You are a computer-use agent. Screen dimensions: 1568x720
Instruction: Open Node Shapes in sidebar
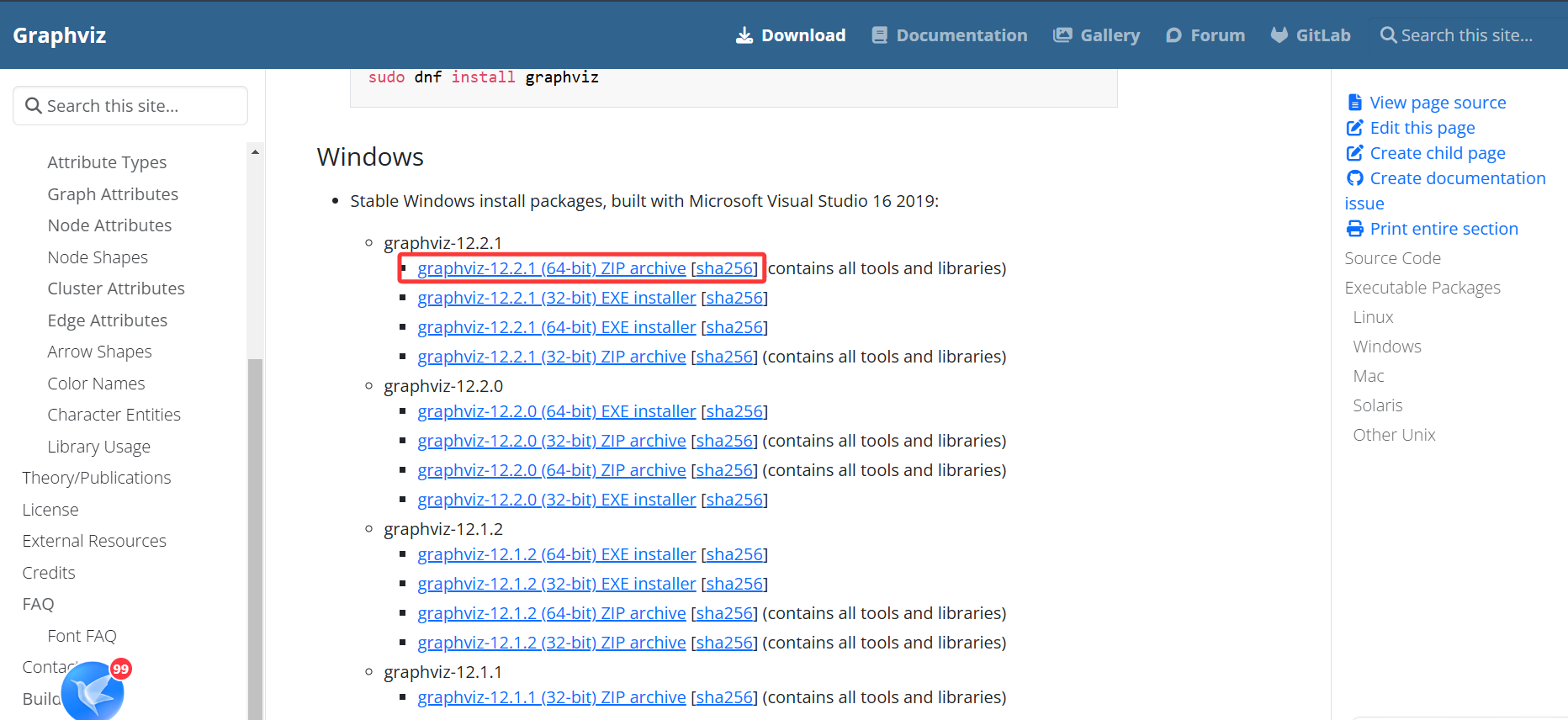click(x=98, y=257)
